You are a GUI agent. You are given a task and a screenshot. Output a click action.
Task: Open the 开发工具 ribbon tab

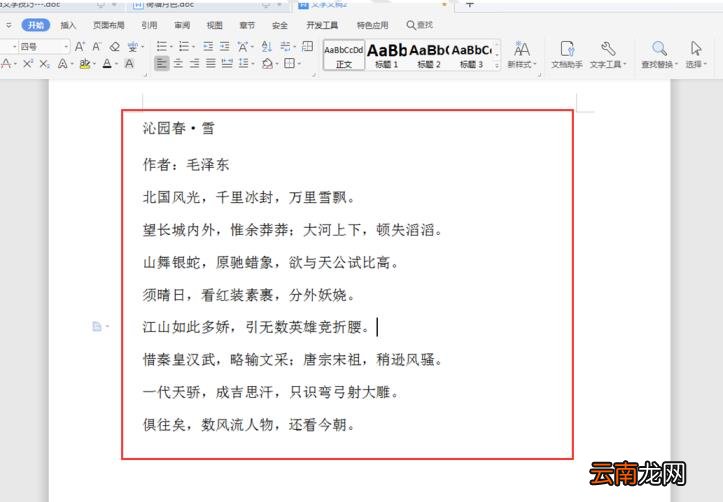[x=322, y=25]
